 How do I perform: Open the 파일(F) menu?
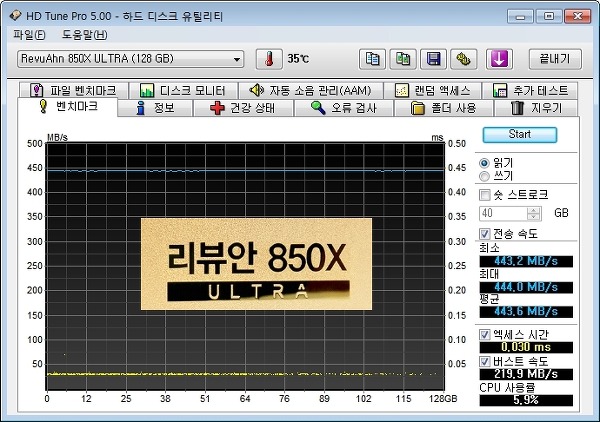(x=29, y=35)
